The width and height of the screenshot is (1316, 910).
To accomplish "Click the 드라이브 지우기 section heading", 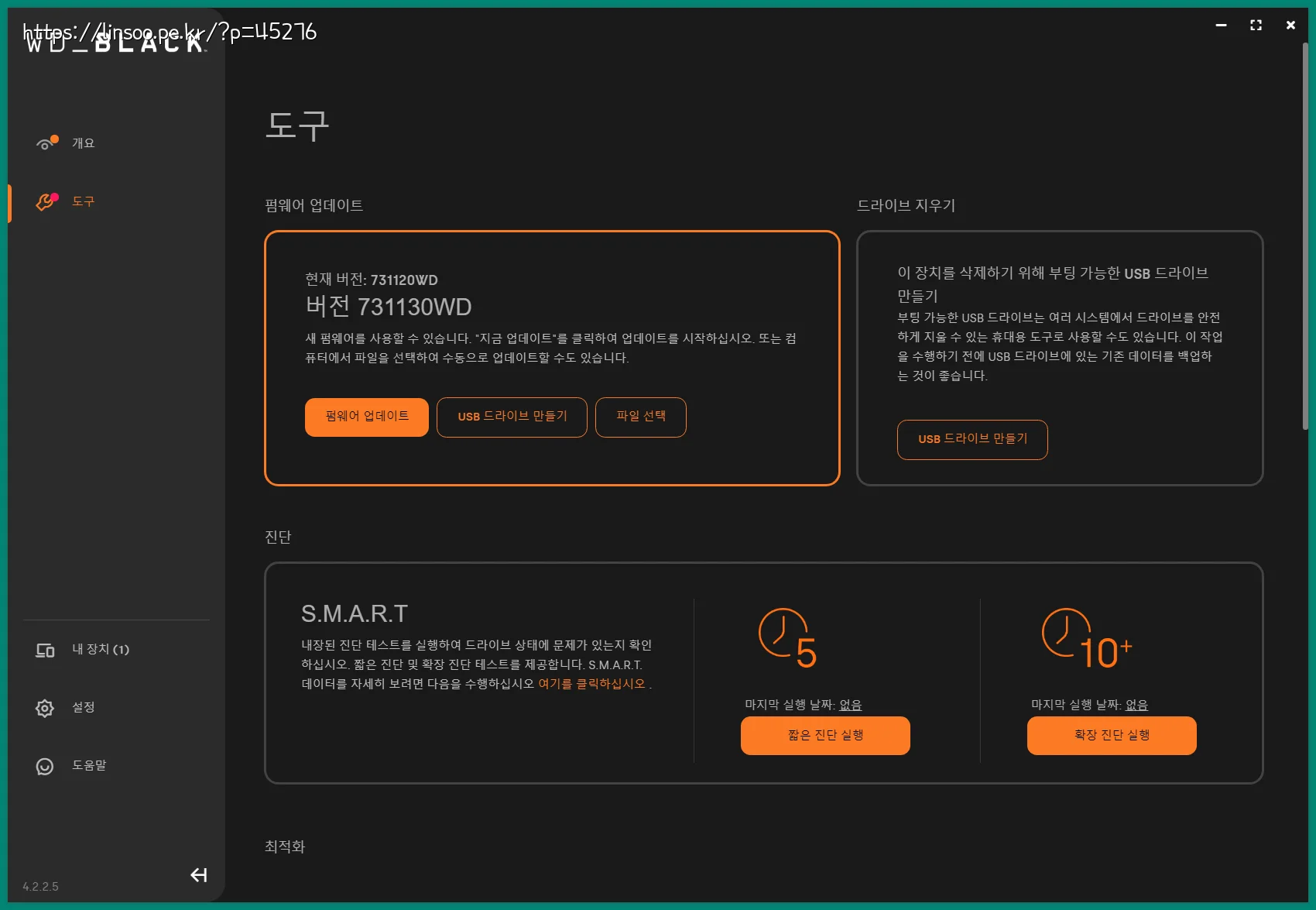I will click(x=906, y=205).
